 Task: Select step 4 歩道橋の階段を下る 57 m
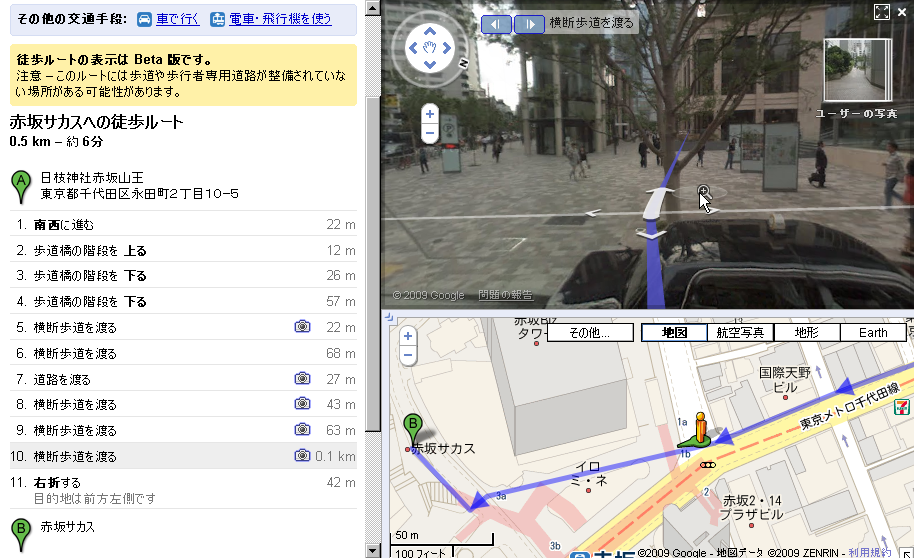coord(183,301)
